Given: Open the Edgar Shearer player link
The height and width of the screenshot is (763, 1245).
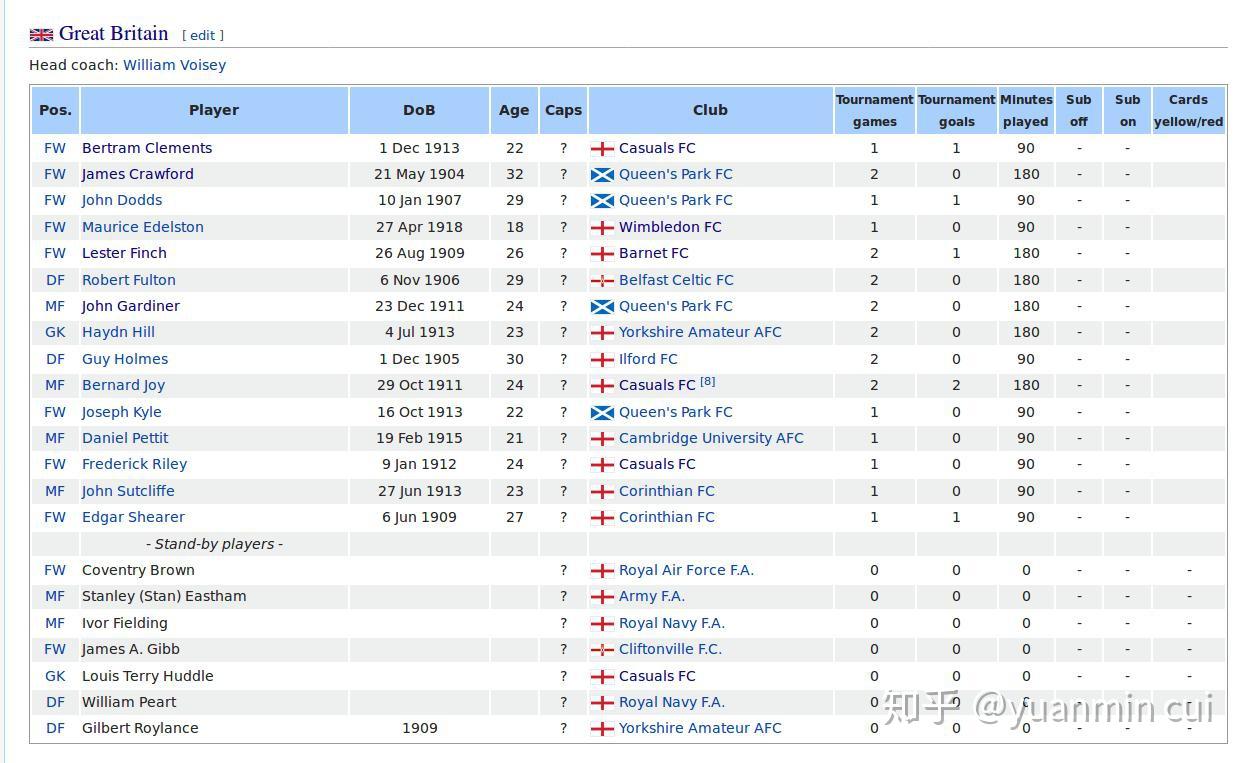Looking at the screenshot, I should pyautogui.click(x=133, y=517).
